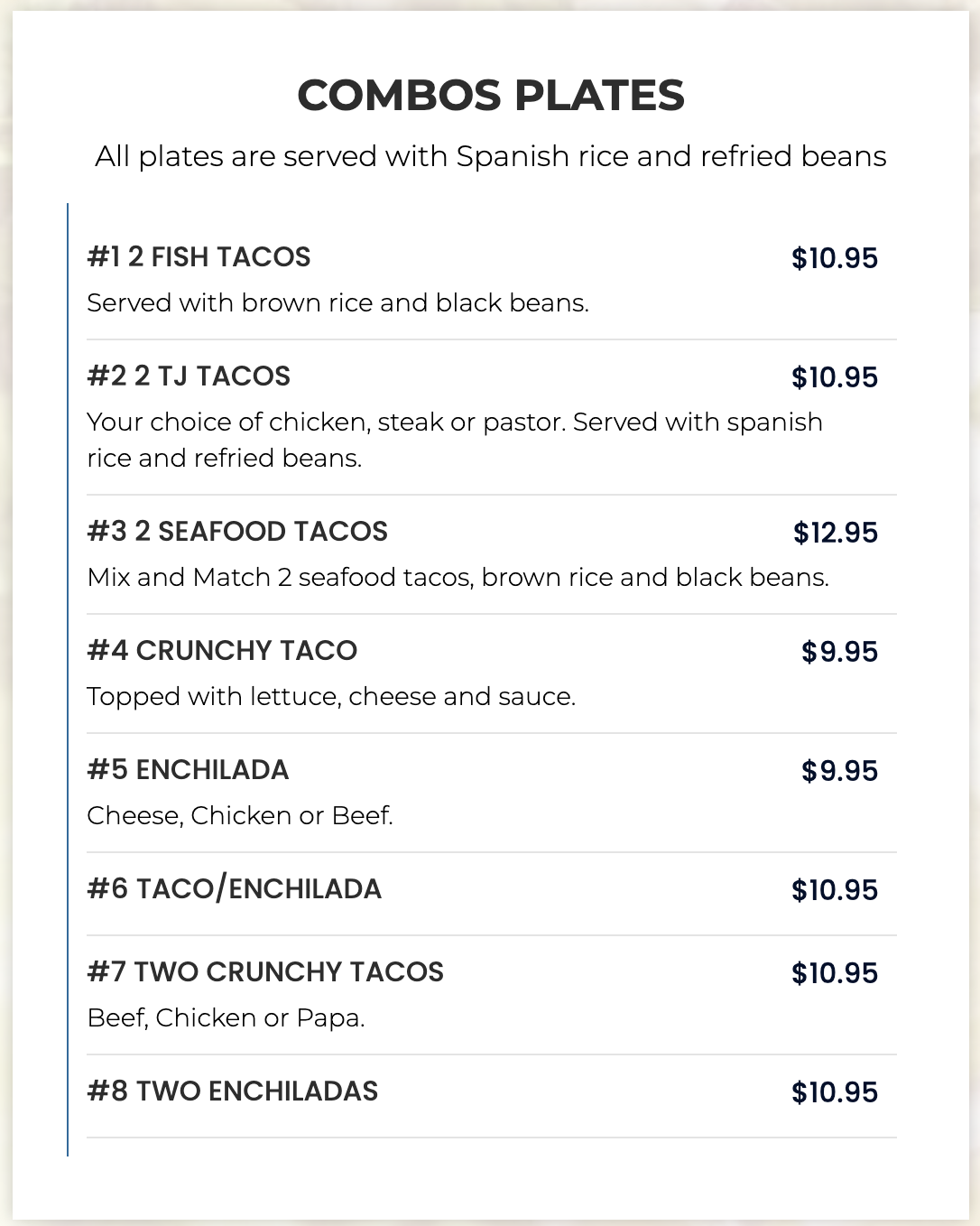
Task: Click the Cheese, Chicken or Beef description
Action: point(240,816)
